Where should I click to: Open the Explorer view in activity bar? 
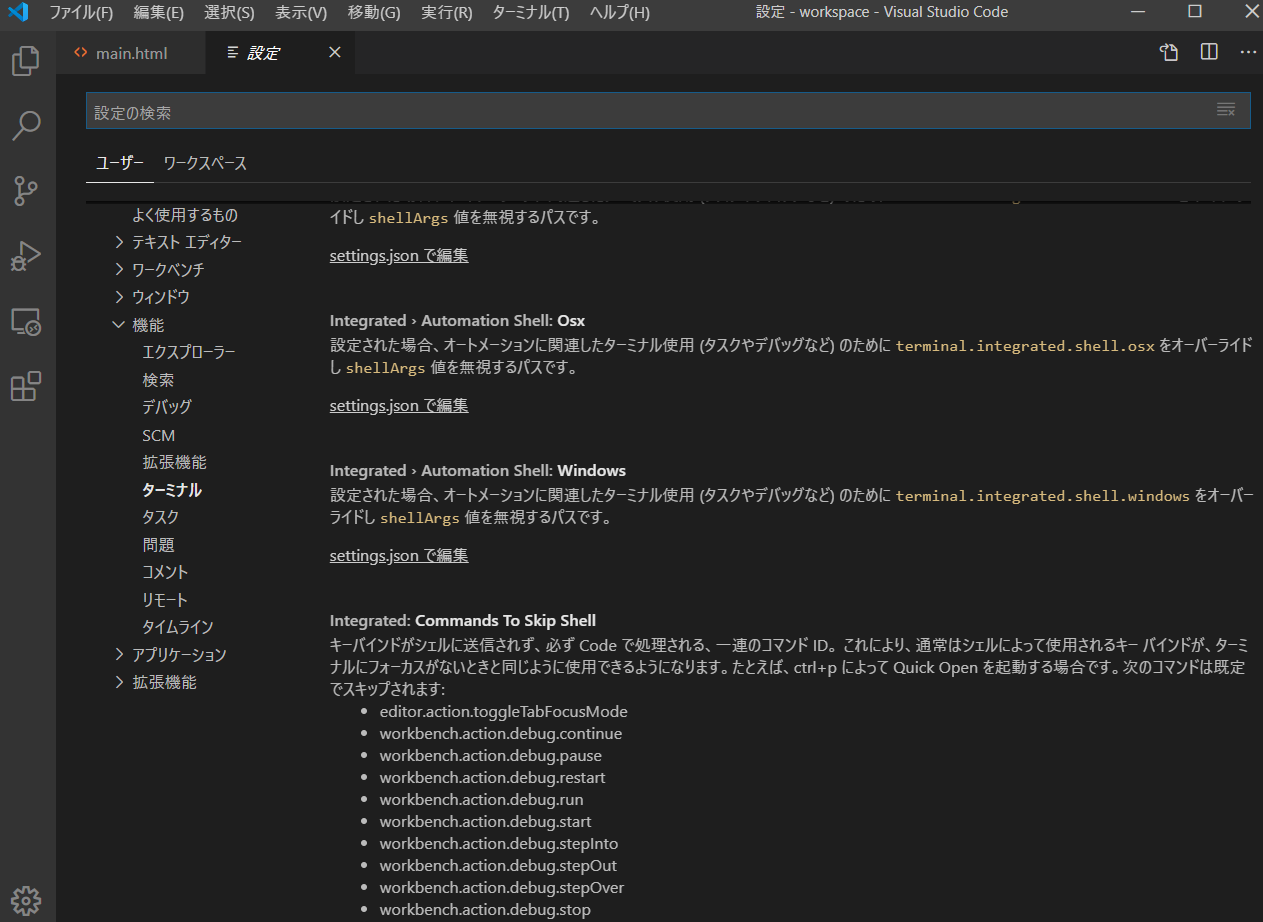(x=26, y=61)
